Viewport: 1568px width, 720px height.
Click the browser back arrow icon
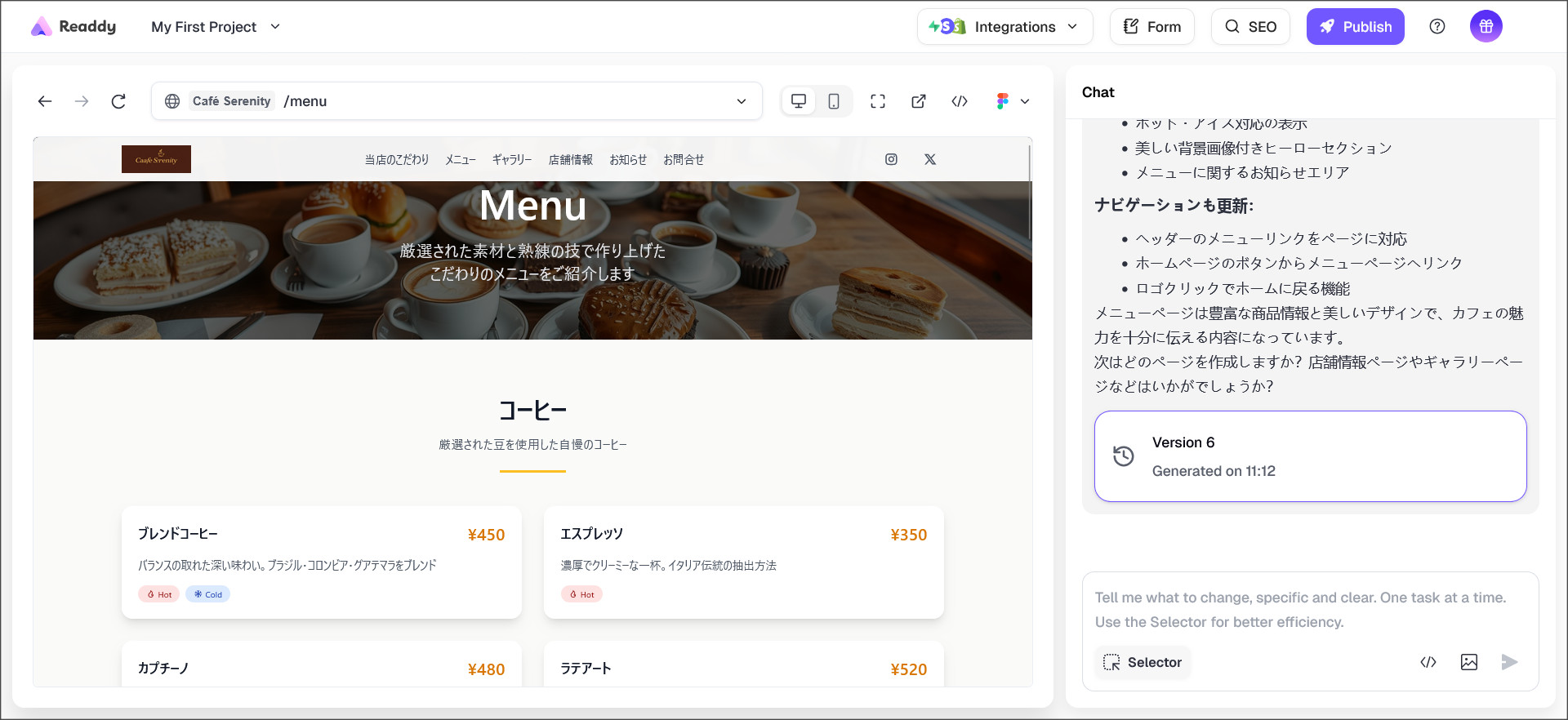point(45,101)
